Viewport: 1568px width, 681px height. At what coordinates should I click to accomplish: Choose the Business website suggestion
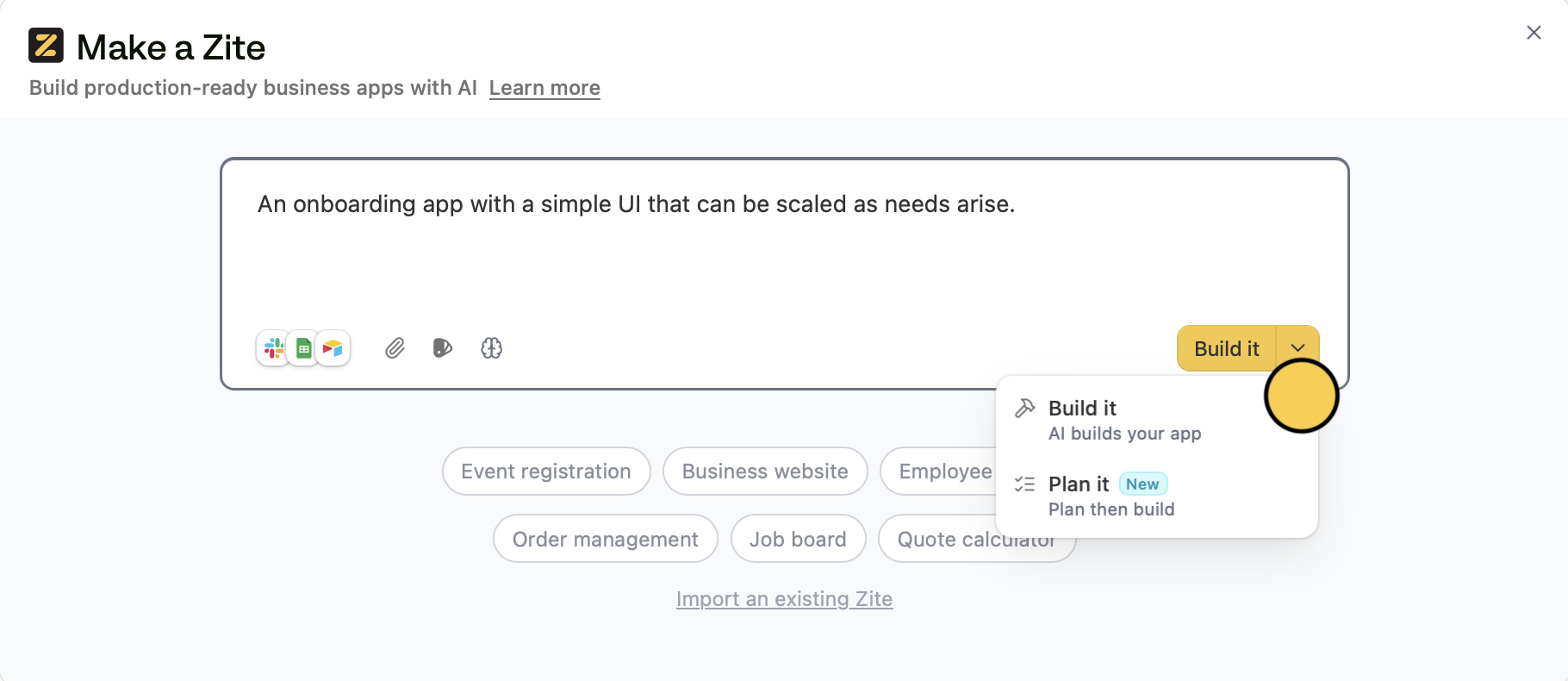765,472
